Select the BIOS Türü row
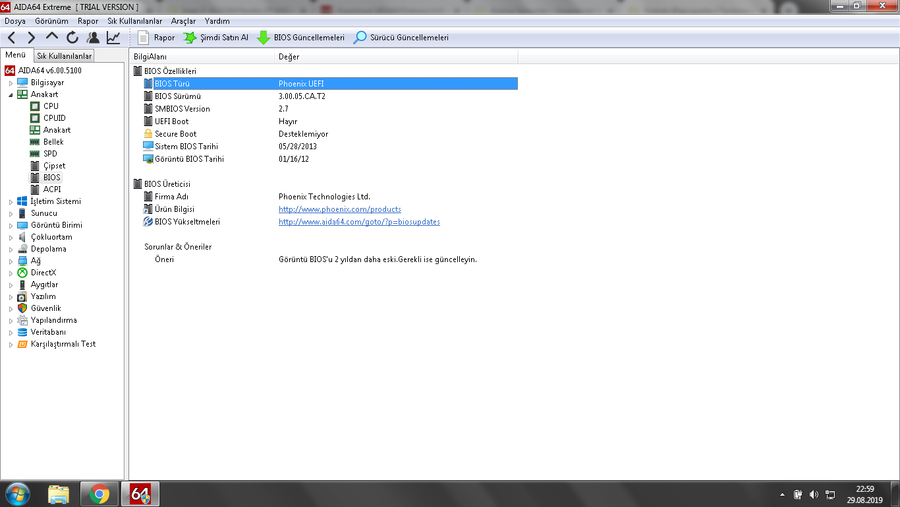Image resolution: width=900 pixels, height=507 pixels. pos(330,84)
